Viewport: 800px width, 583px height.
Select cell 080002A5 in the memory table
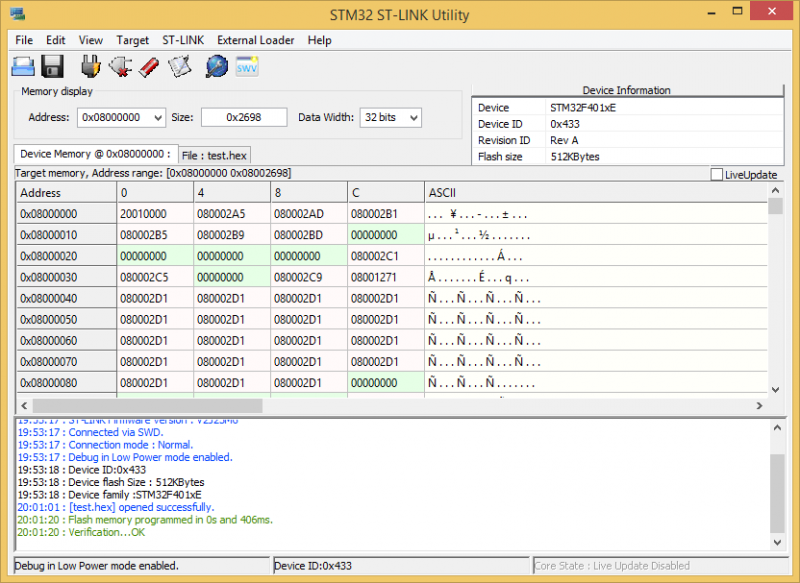[x=232, y=214]
